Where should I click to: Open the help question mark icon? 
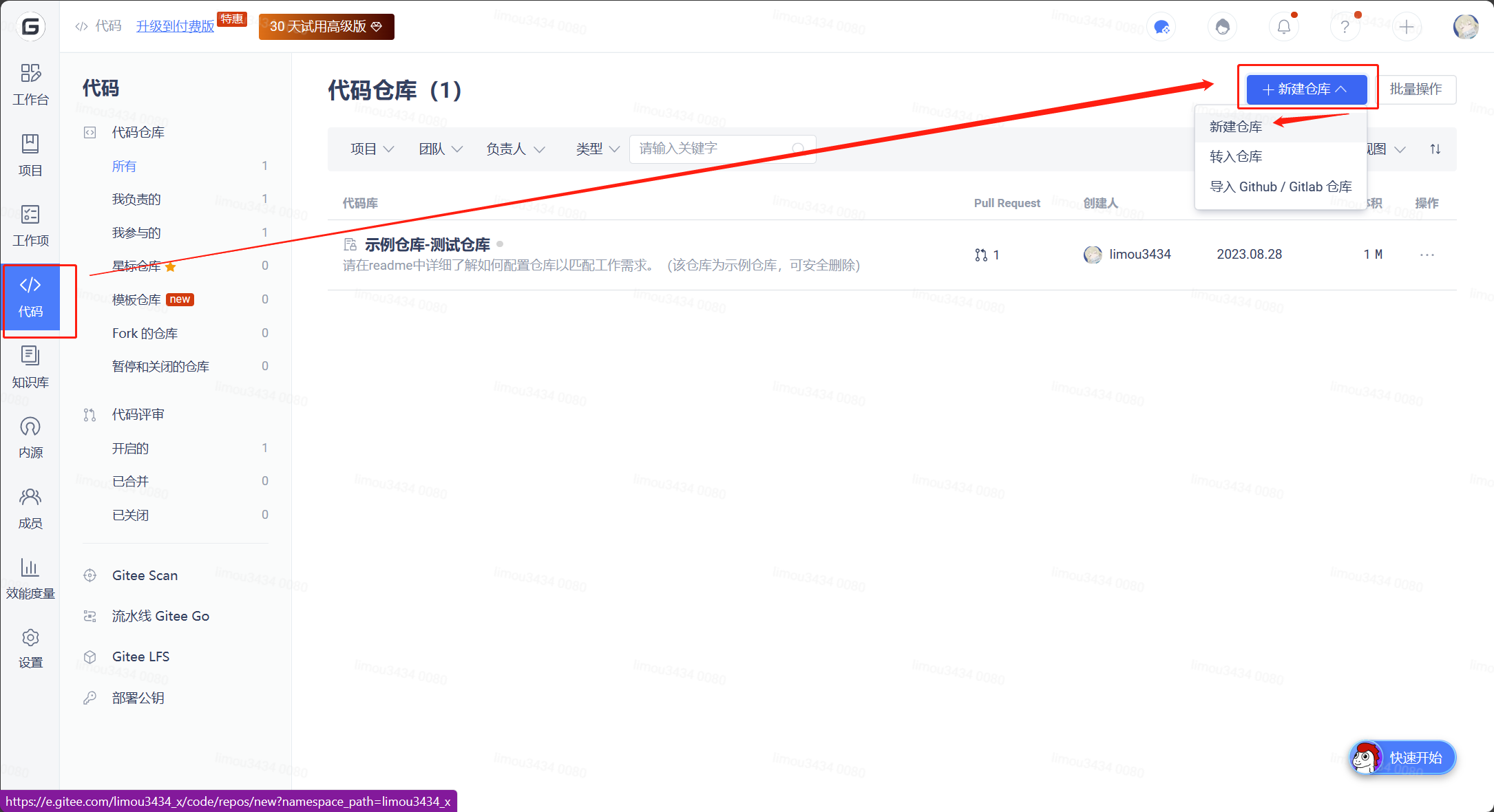coord(1345,27)
